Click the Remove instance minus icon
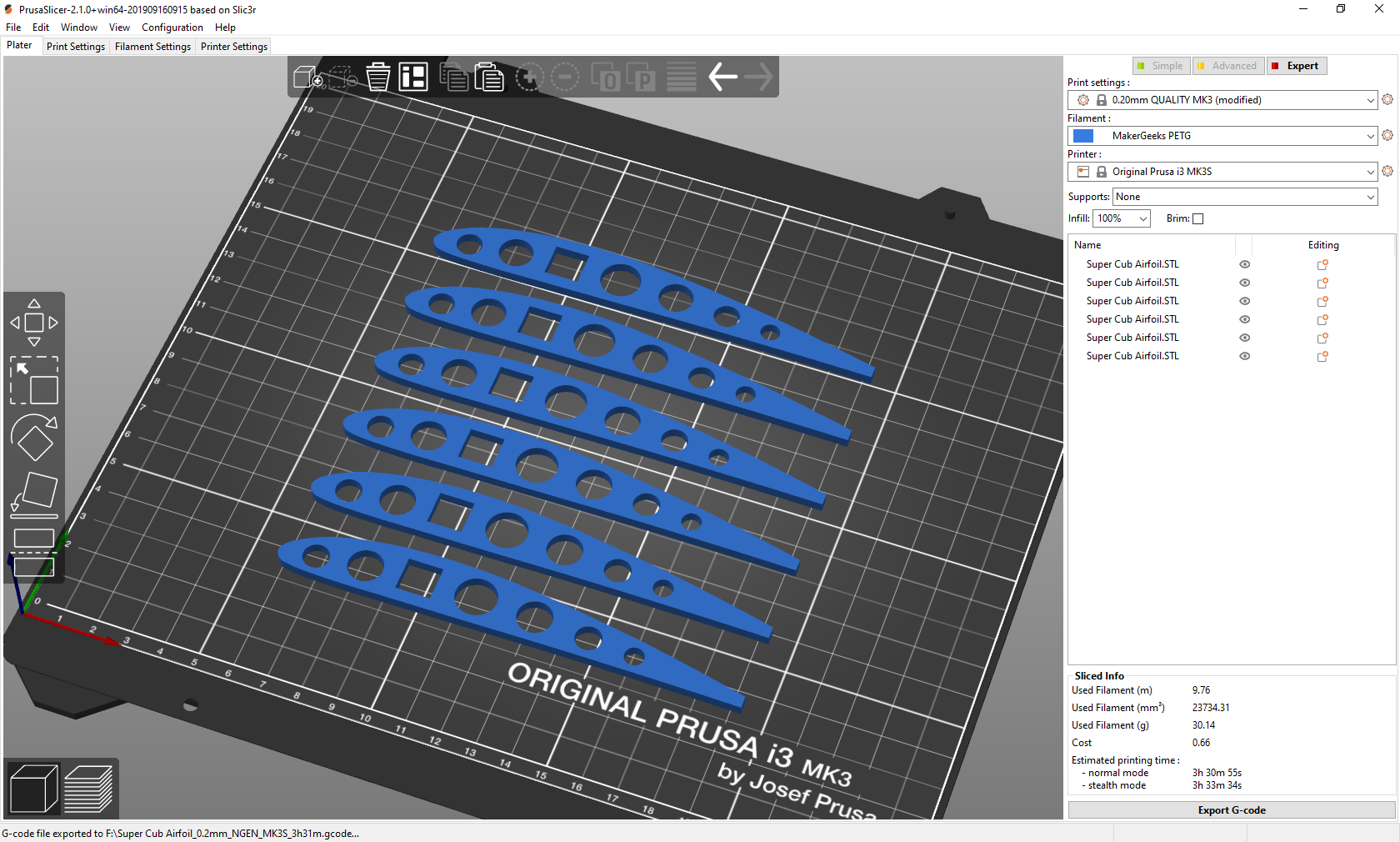1400x842 pixels. point(565,78)
